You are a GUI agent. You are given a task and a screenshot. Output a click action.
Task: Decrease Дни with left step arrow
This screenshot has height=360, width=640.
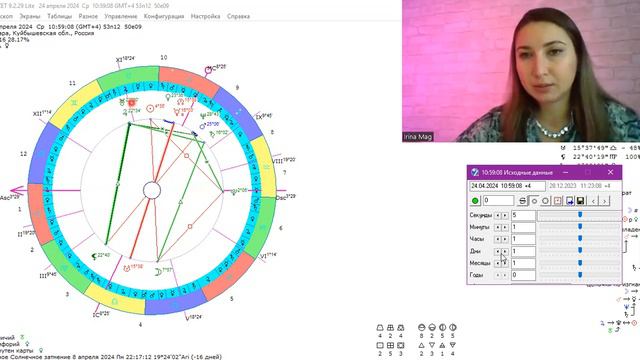click(x=498, y=251)
